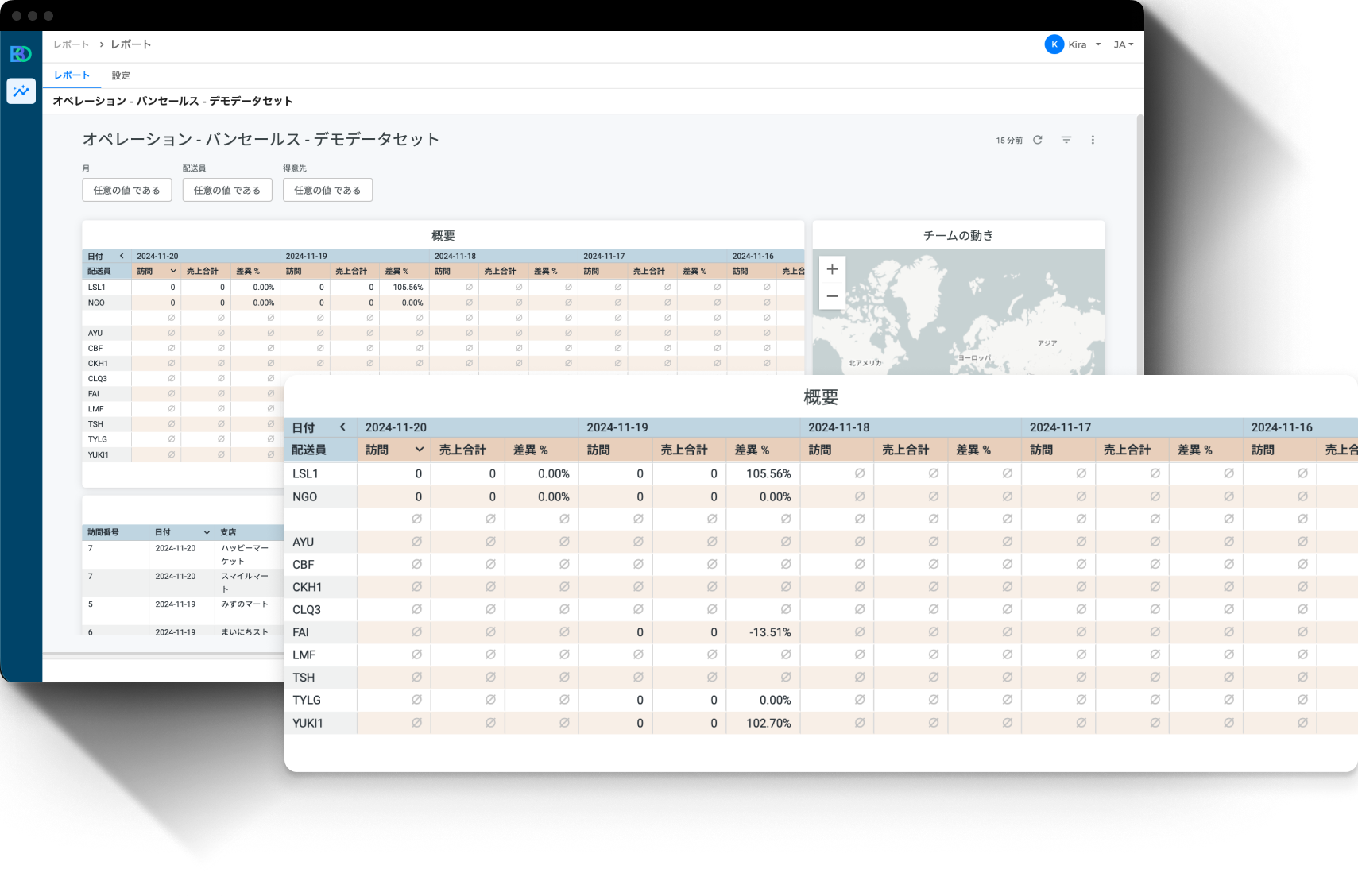This screenshot has height=896, width=1358.
Task: Open the JA language dropdown
Action: coord(1123,44)
